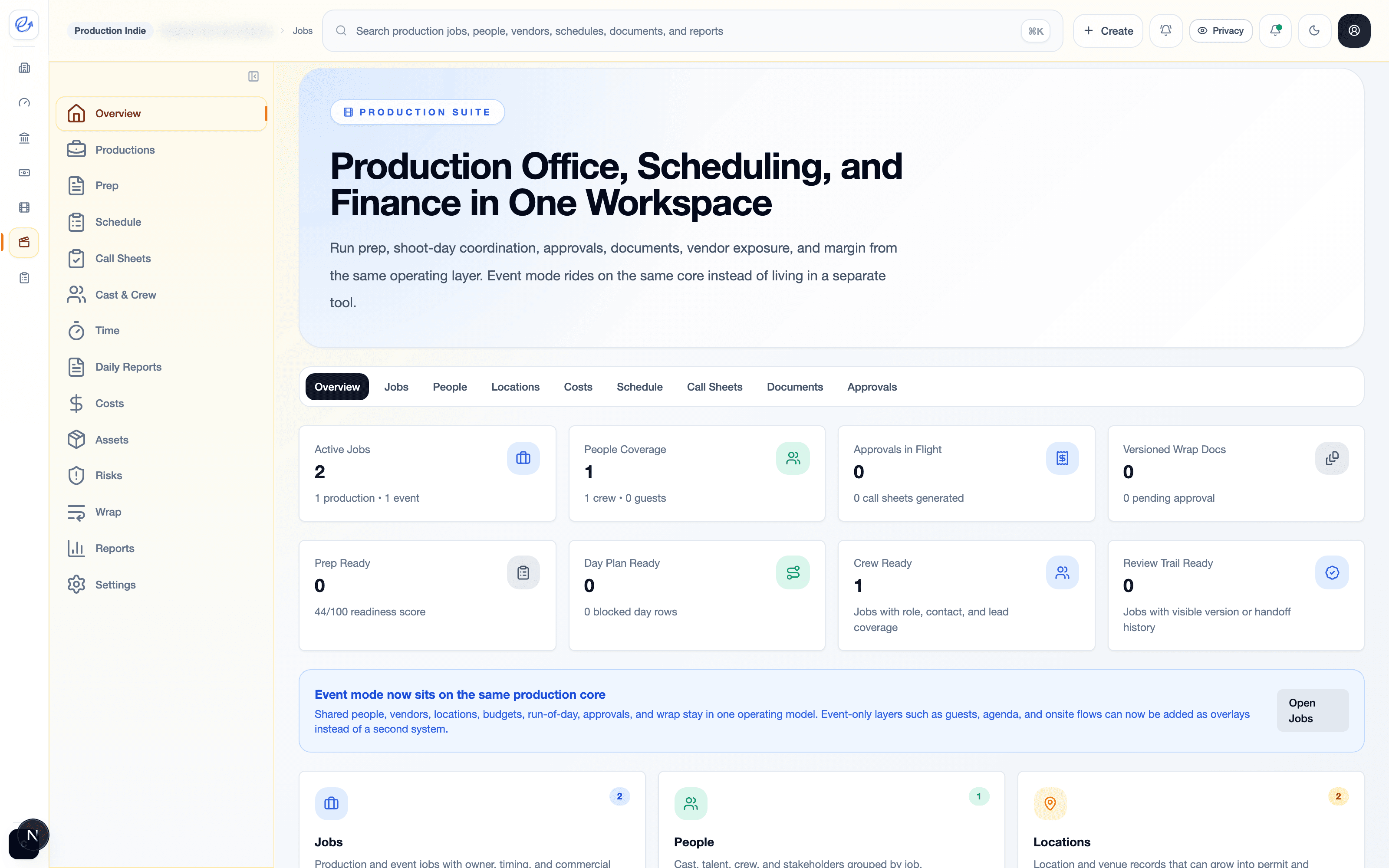1389x868 pixels.
Task: Open the building icon in the left rail
Action: [x=24, y=68]
